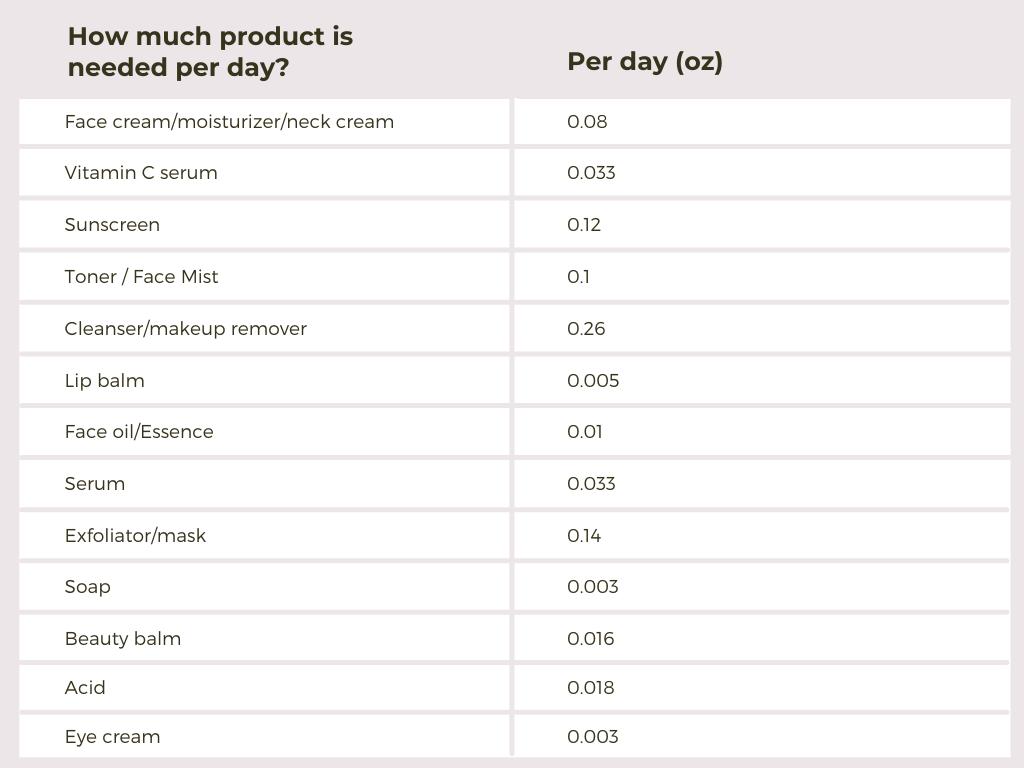Select the Vitamin C serum product cell

tap(141, 173)
